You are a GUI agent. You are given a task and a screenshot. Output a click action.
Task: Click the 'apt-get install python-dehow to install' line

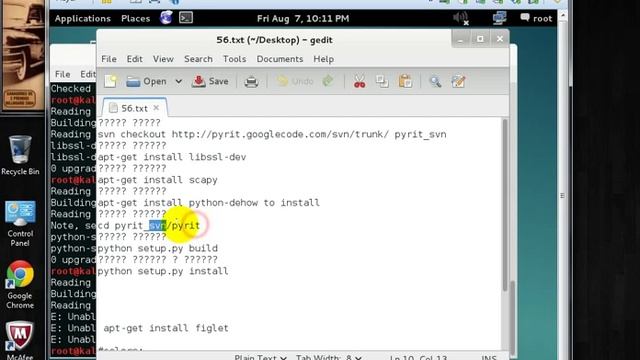[209, 203]
